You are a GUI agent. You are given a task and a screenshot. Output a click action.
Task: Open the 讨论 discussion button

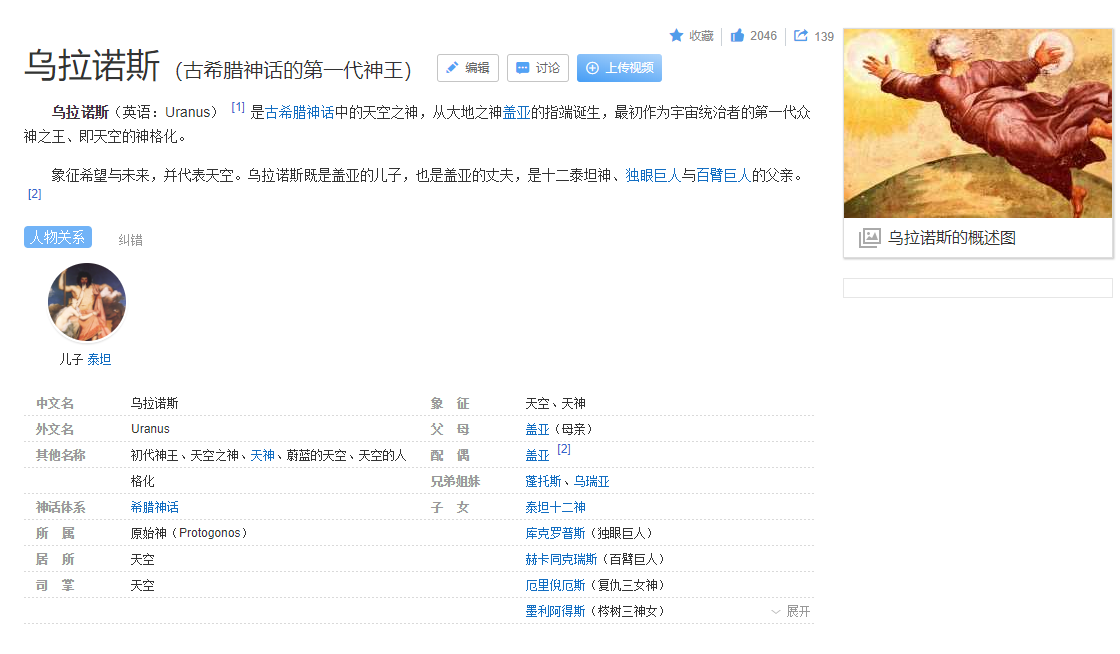[x=538, y=68]
